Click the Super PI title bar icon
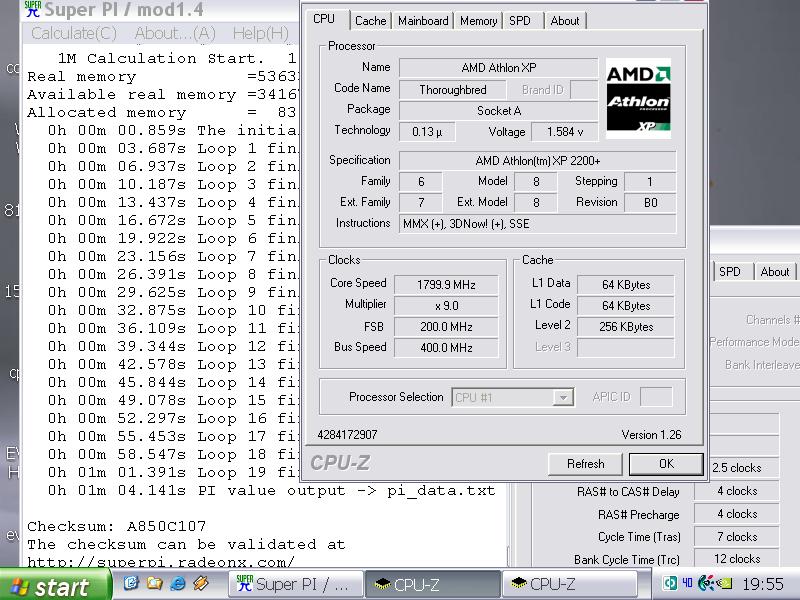800x600 pixels. click(x=33, y=9)
